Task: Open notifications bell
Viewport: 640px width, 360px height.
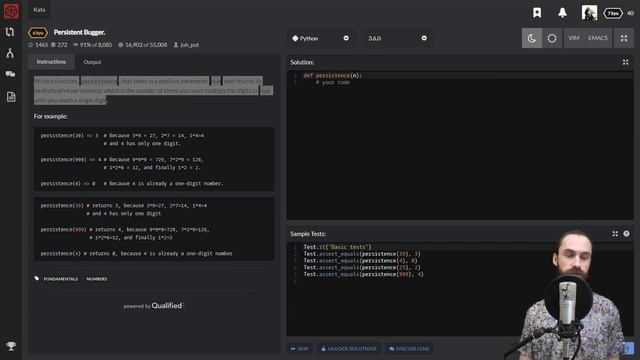Action: (562, 13)
